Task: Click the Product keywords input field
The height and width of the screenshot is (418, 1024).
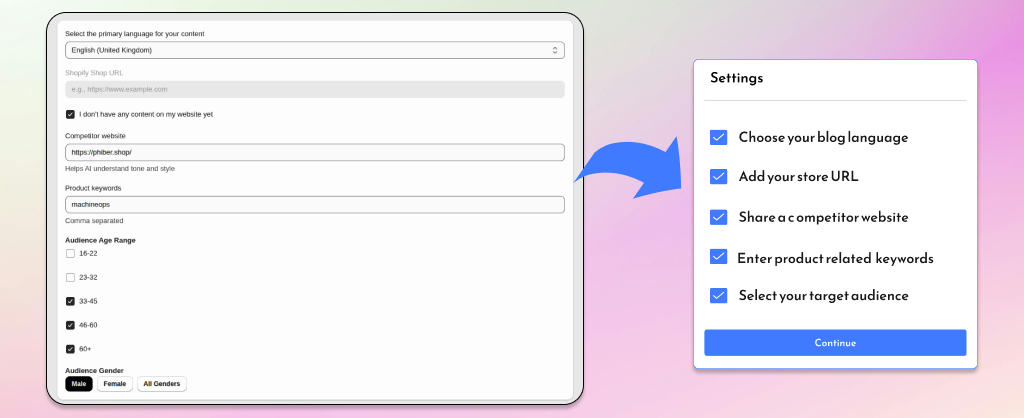Action: (x=314, y=204)
